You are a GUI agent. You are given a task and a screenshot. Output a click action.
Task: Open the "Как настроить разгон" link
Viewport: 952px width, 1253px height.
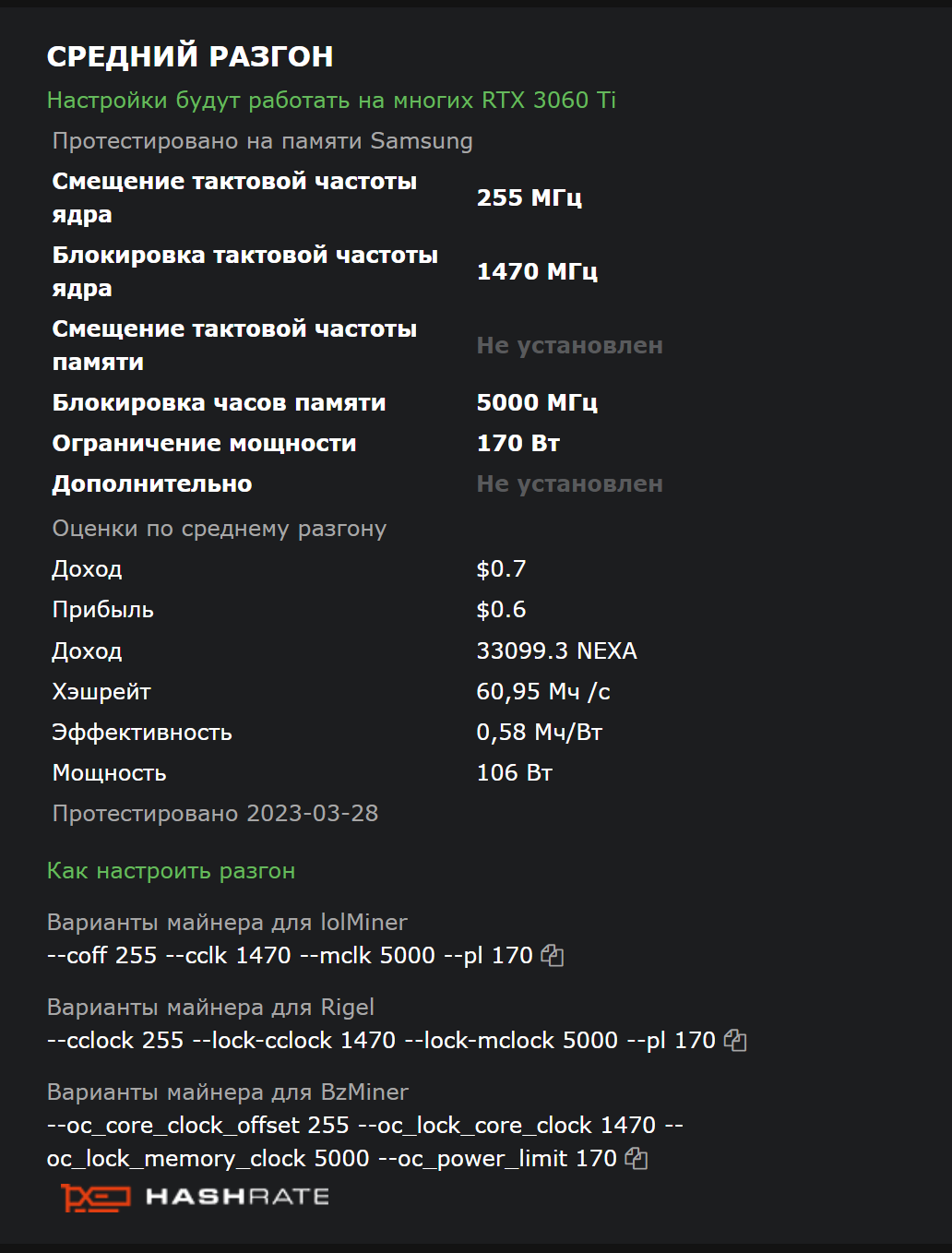[171, 871]
